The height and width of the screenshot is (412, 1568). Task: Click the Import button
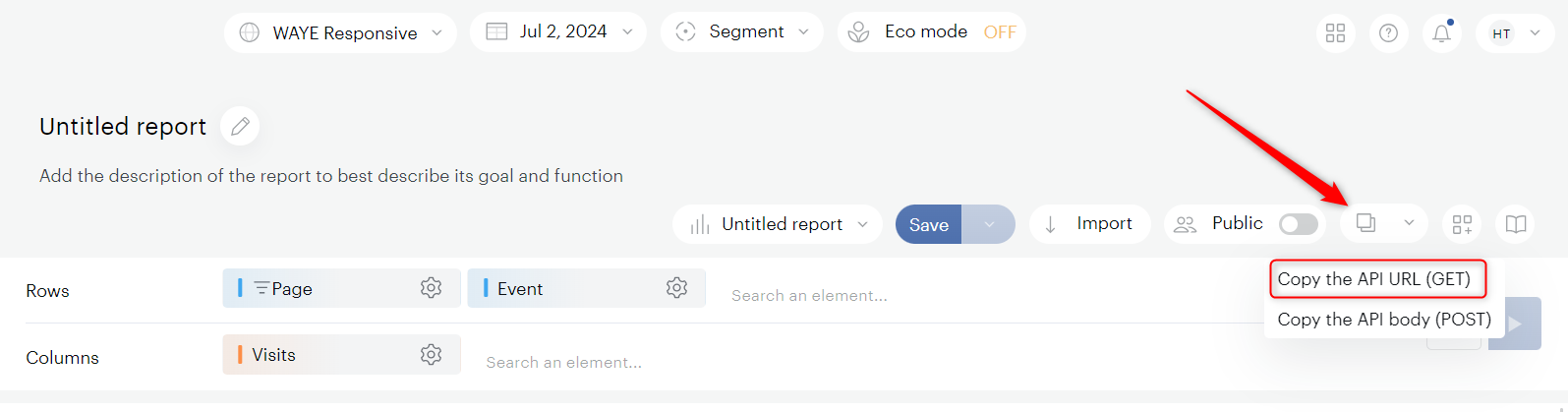coord(1089,224)
